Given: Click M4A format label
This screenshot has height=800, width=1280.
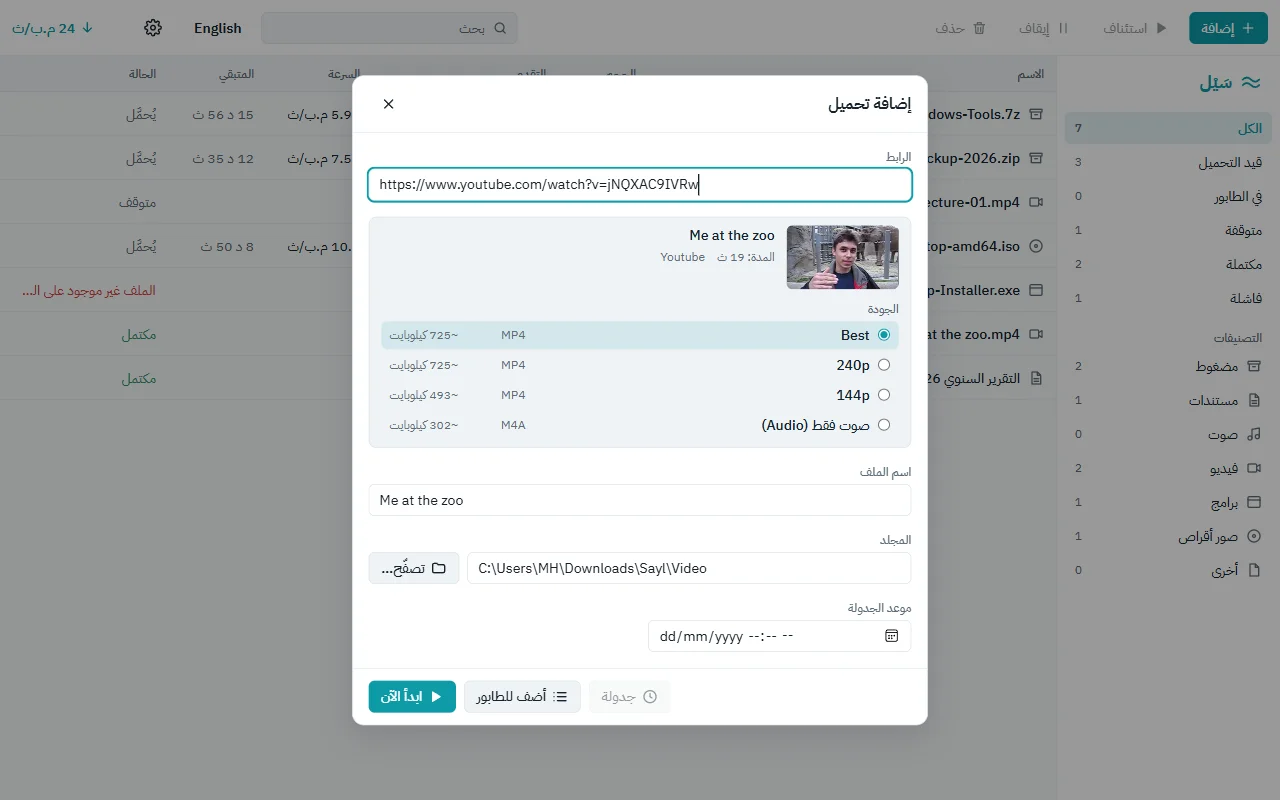Looking at the screenshot, I should pyautogui.click(x=513, y=425).
